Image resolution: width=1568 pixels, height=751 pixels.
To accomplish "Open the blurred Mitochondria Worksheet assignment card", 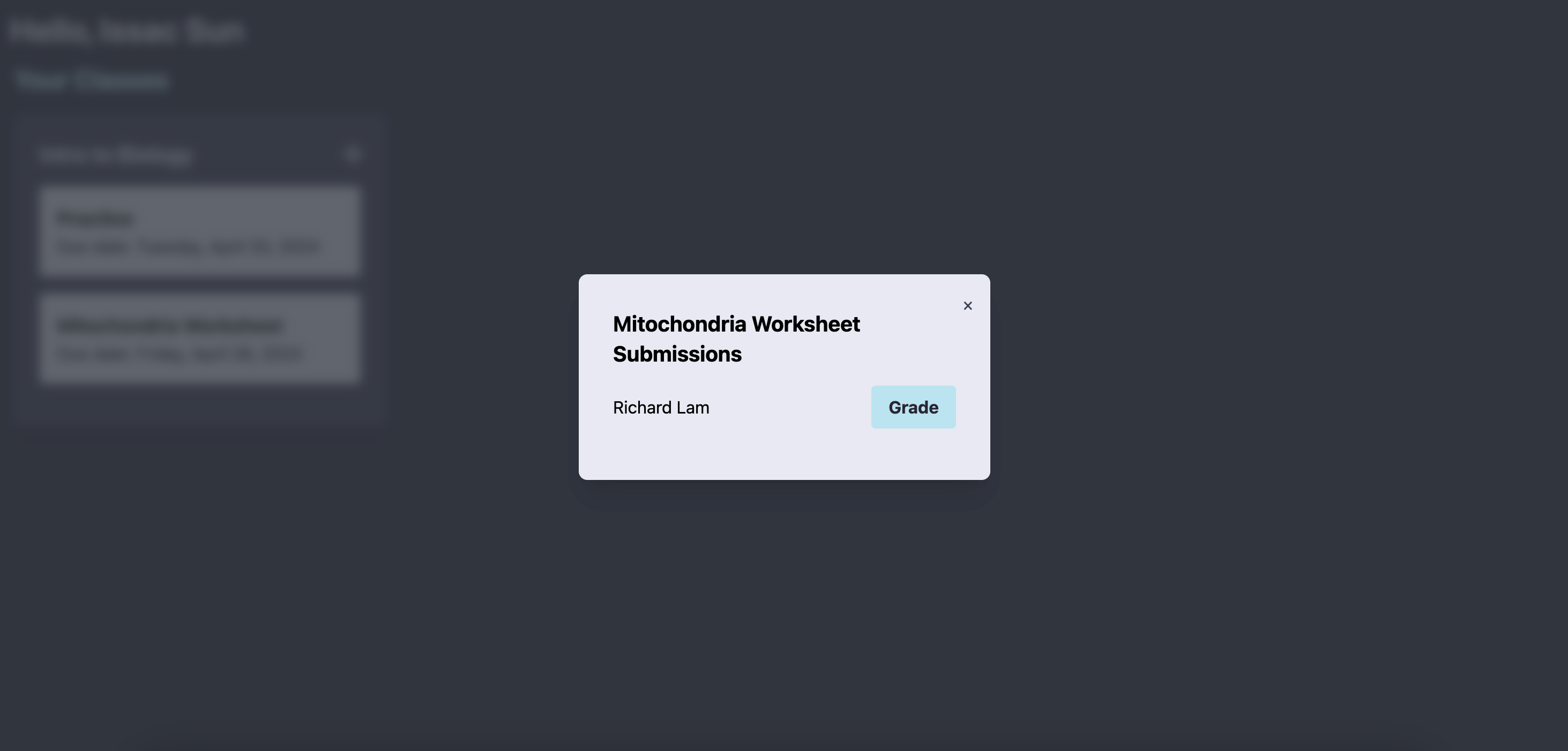I will [200, 339].
